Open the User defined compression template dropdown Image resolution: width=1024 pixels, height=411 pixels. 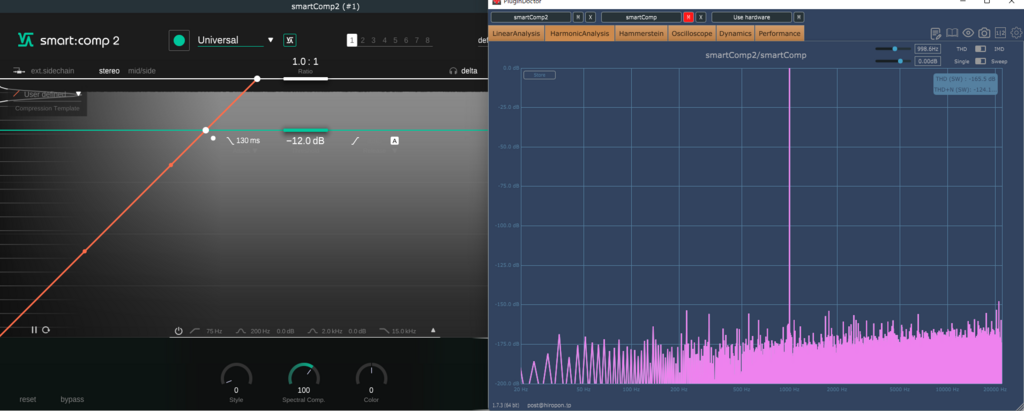(47, 94)
